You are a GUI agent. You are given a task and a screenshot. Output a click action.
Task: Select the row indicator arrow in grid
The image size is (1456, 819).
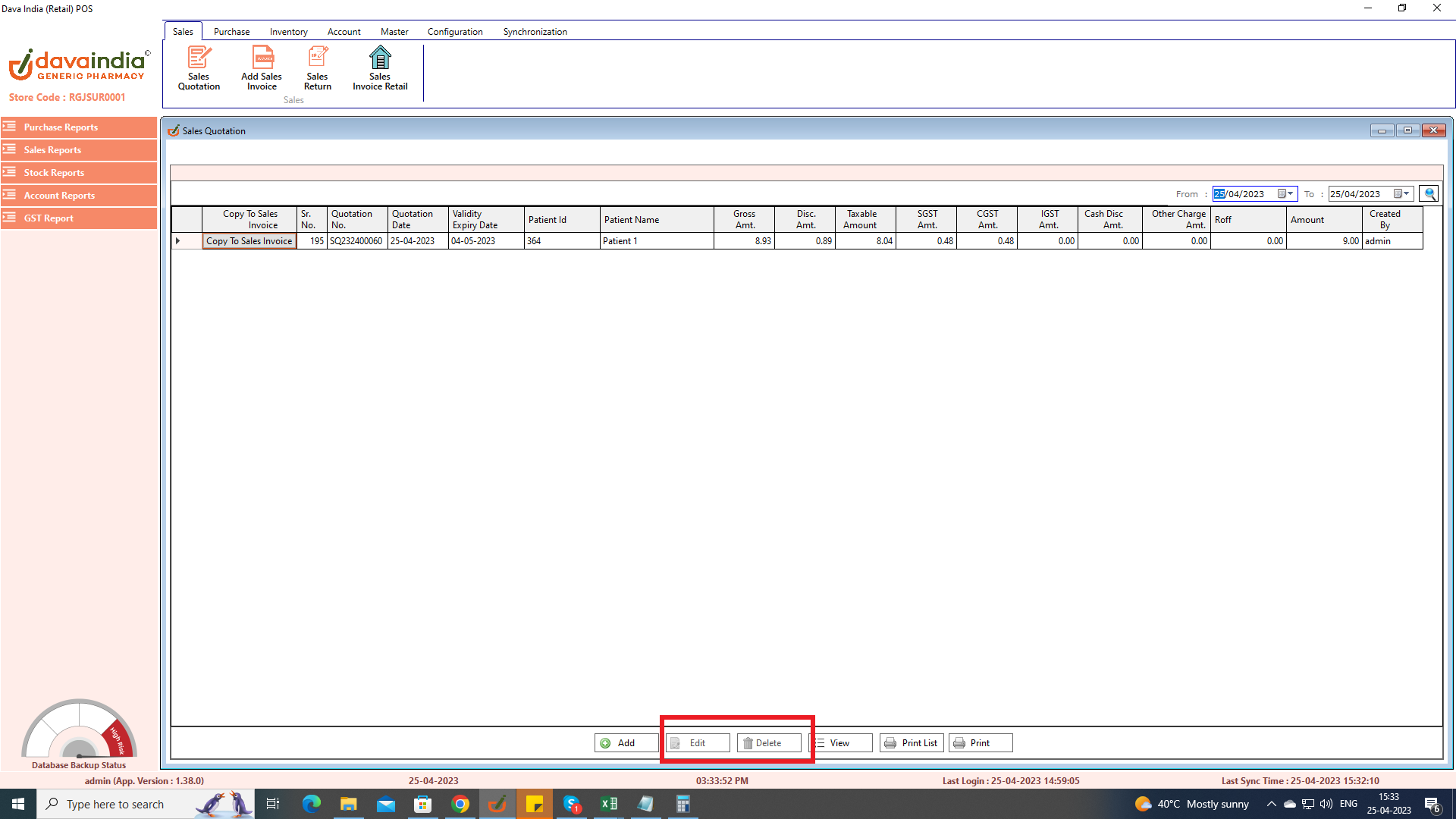point(178,241)
